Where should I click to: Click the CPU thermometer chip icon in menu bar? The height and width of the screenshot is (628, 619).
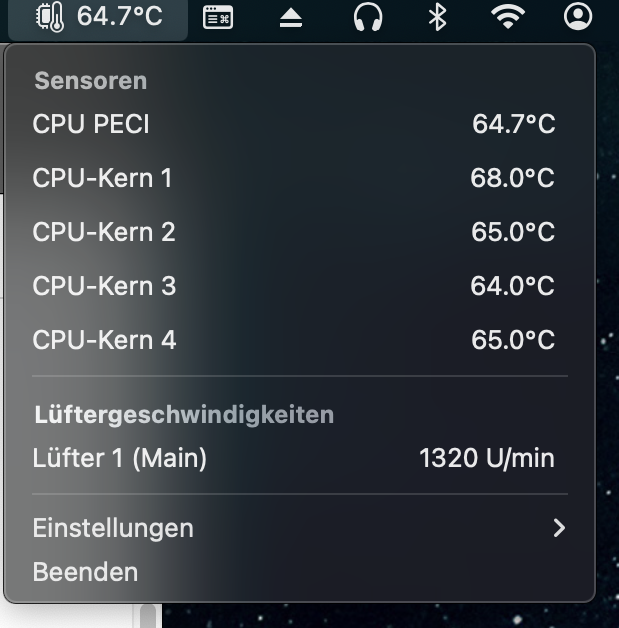pyautogui.click(x=48, y=17)
